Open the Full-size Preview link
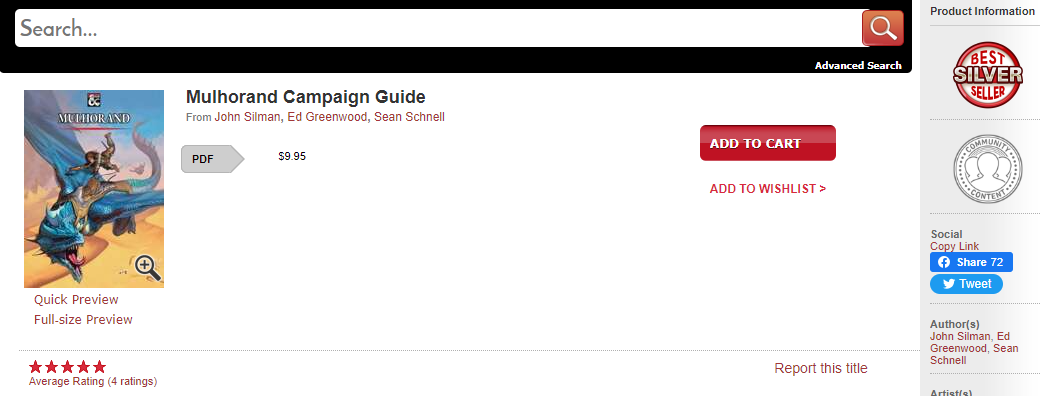 click(83, 319)
